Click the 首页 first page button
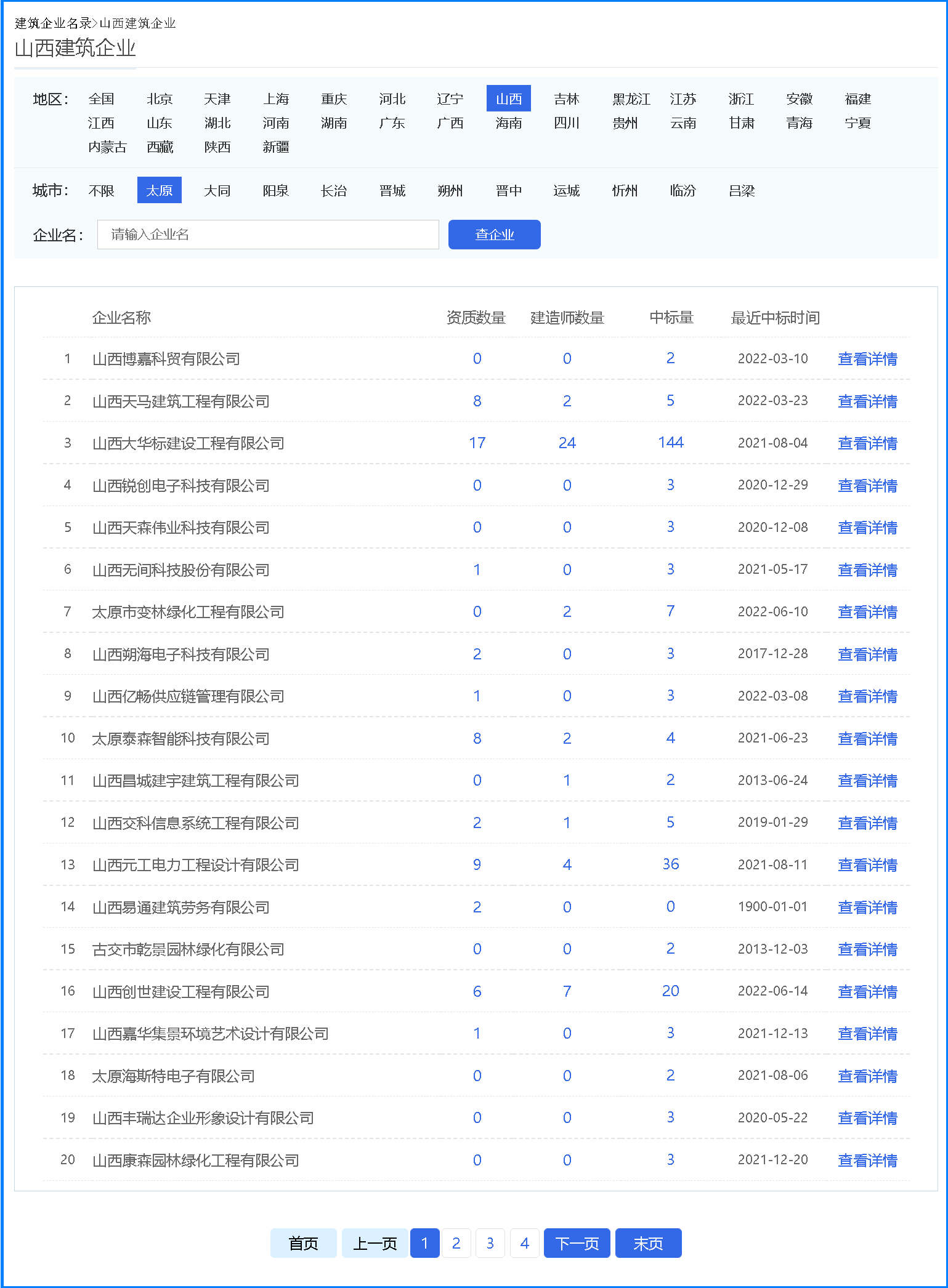 pos(303,1243)
